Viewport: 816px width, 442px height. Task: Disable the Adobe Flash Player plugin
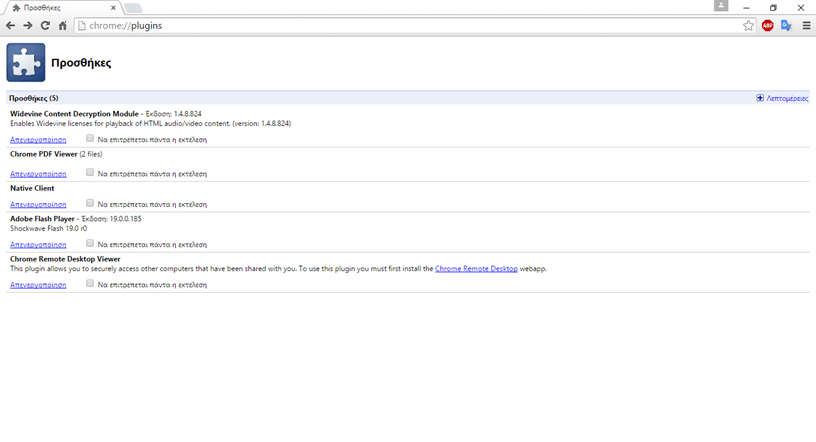pyautogui.click(x=38, y=244)
